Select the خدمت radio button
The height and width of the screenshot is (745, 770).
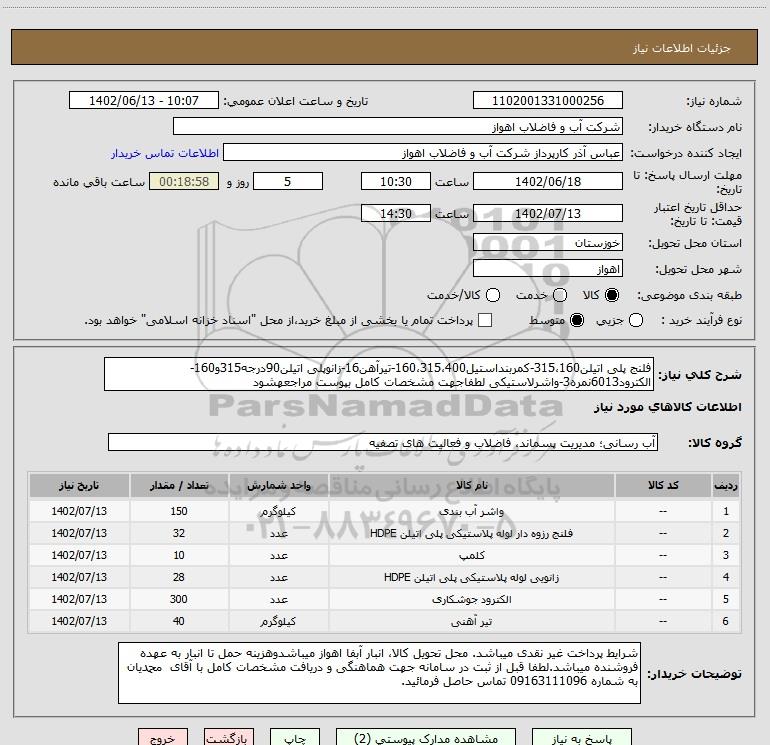pyautogui.click(x=560, y=295)
